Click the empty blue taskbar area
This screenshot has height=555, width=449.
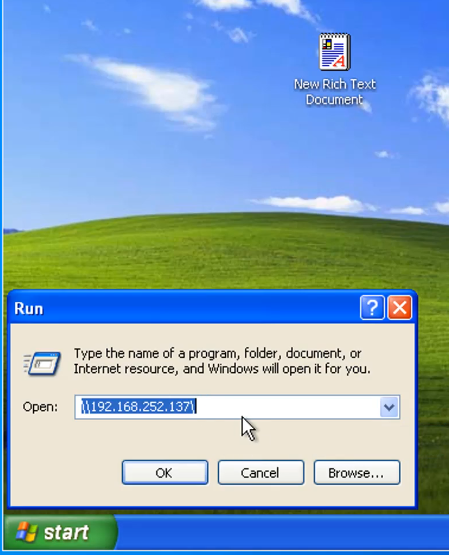click(x=283, y=532)
